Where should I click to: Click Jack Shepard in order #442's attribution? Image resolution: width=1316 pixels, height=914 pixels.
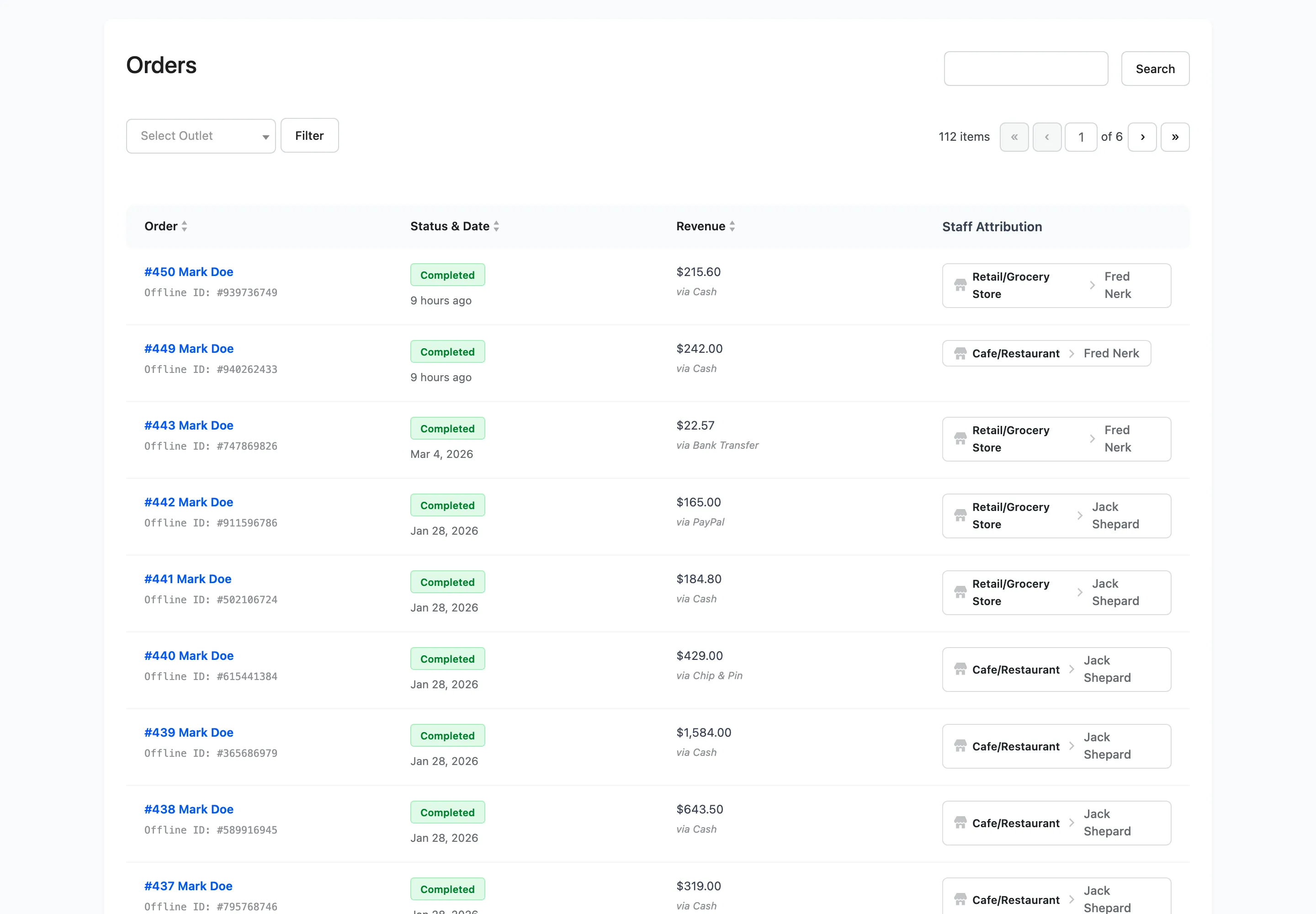(1115, 515)
